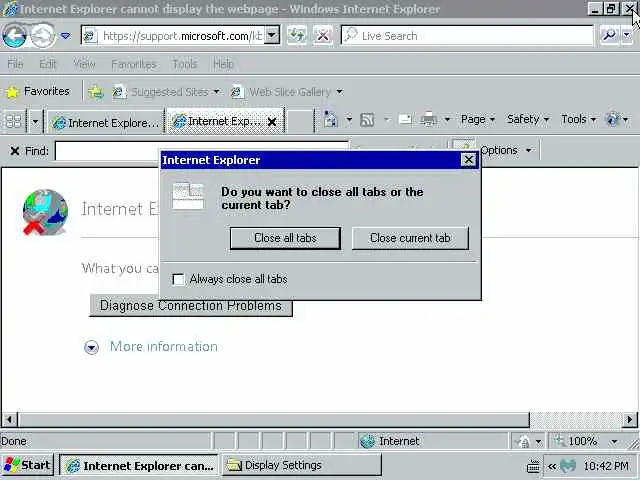This screenshot has height=480, width=640.
Task: Open the search provider dropdown arrow
Action: (627, 36)
